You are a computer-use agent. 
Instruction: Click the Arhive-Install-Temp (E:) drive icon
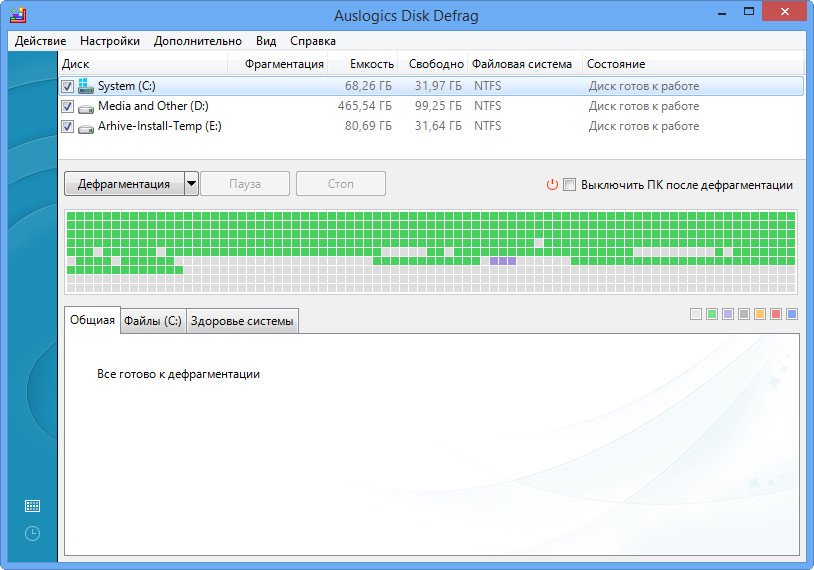pos(86,127)
